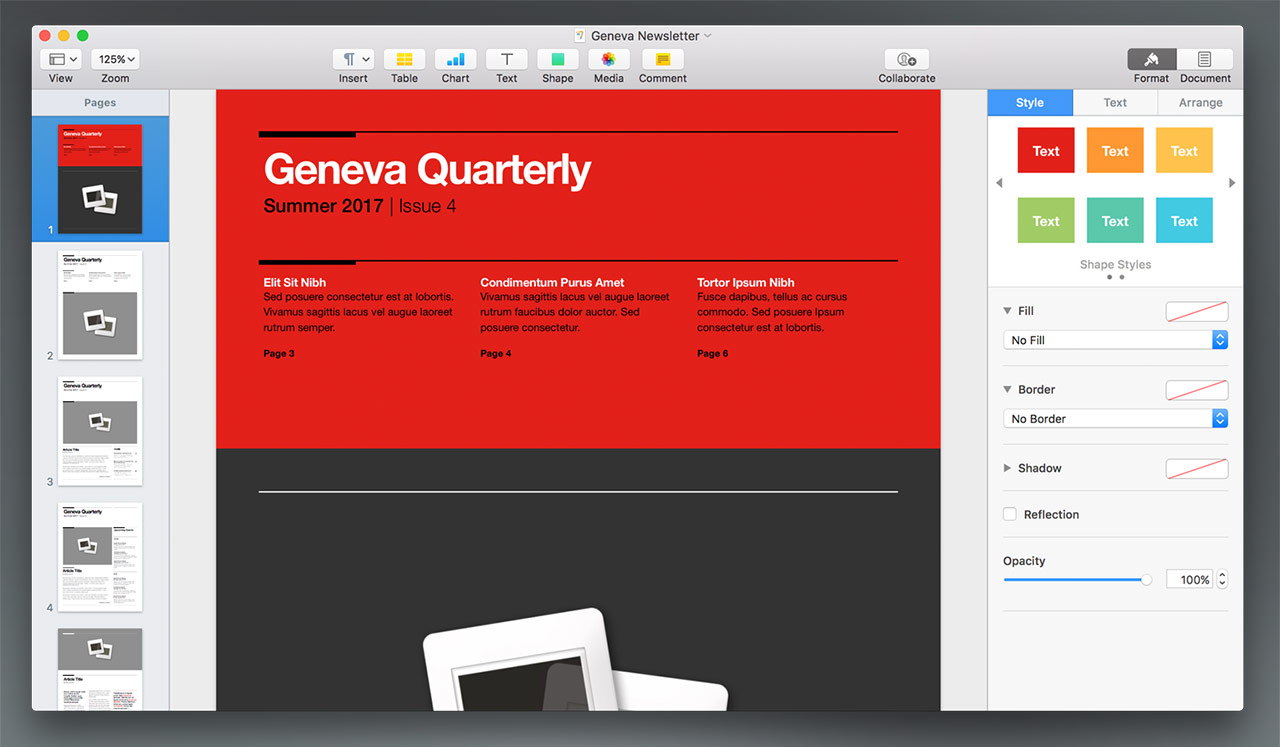Click the Opacity percentage field
1280x747 pixels.
(x=1189, y=580)
